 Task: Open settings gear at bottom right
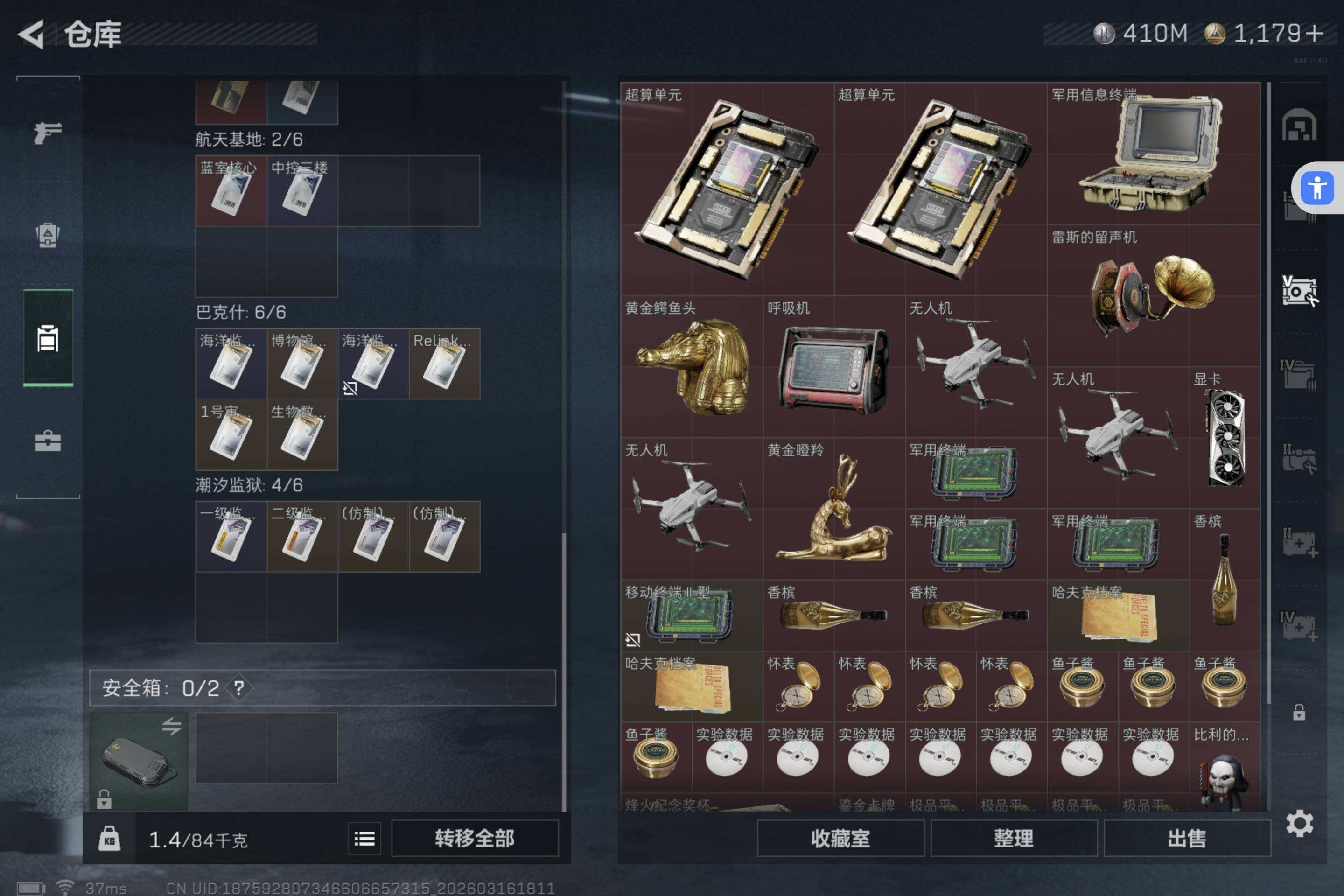(x=1299, y=823)
